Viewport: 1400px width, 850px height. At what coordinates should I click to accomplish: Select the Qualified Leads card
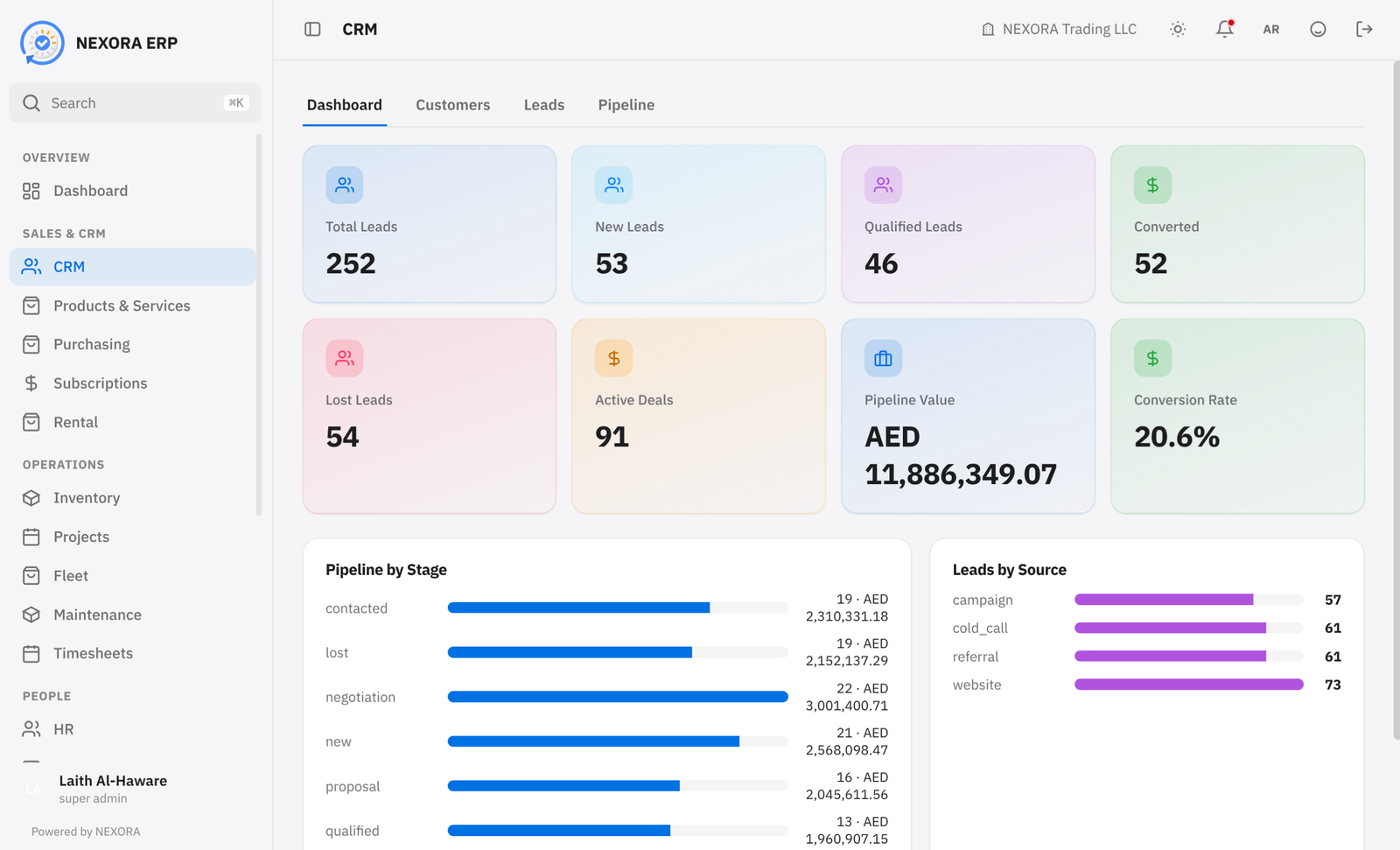click(x=968, y=224)
